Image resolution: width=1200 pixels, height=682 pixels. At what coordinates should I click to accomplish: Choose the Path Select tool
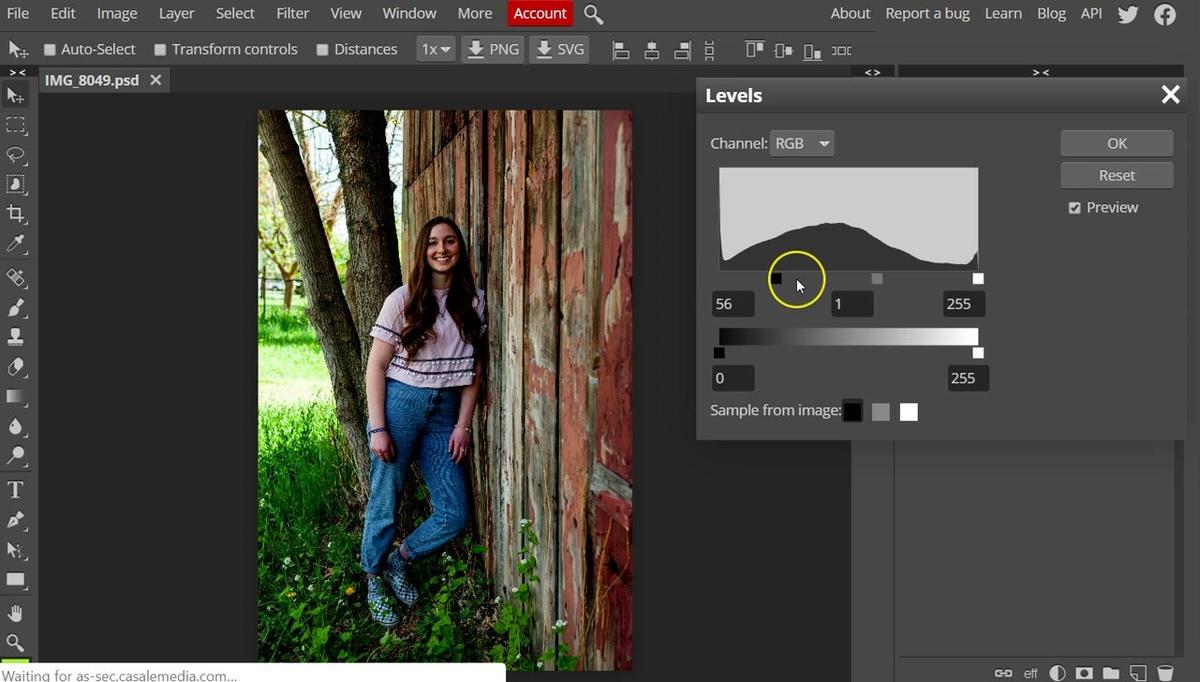16,550
